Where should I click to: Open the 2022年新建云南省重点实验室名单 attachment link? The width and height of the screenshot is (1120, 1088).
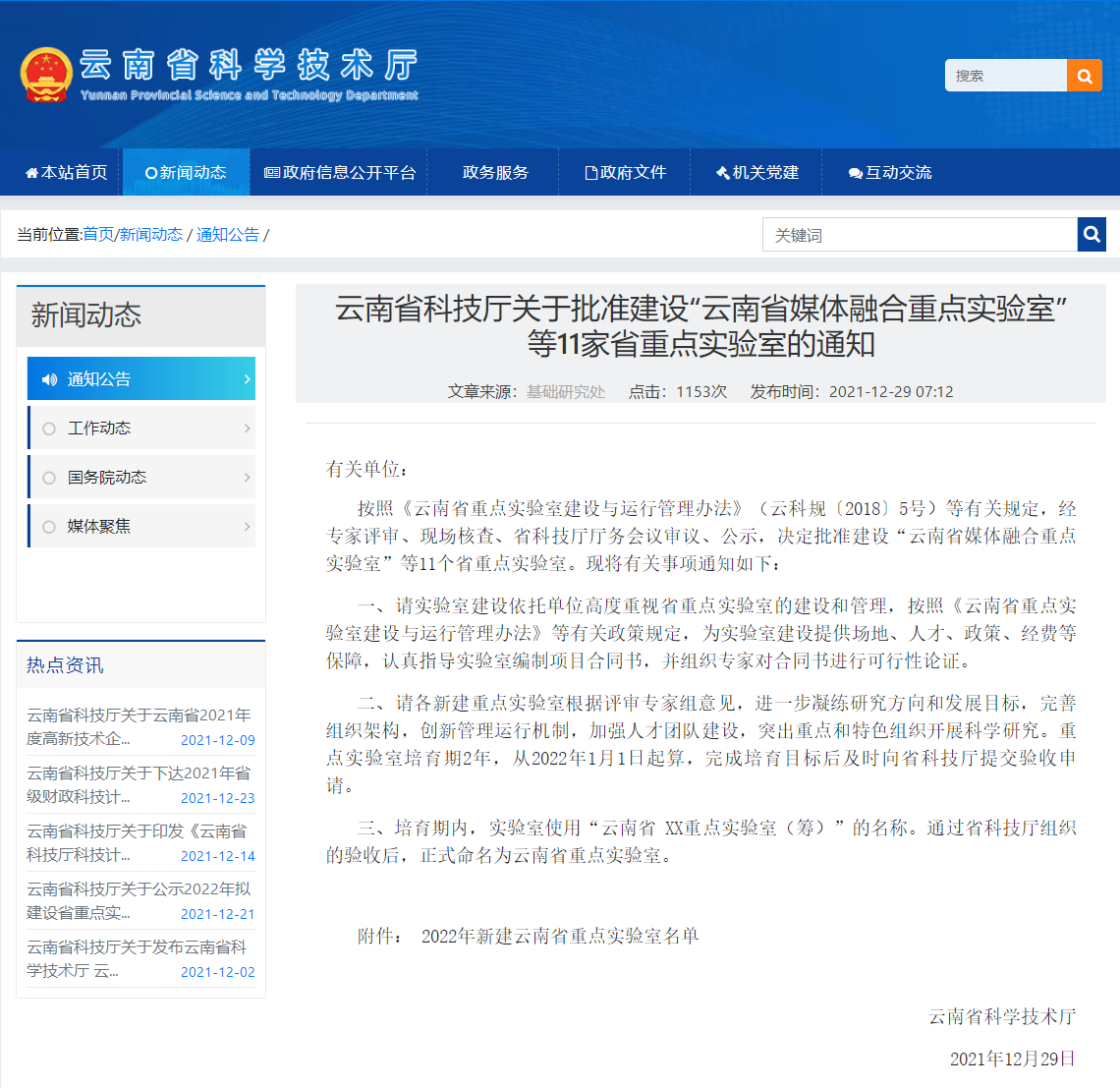tap(560, 938)
